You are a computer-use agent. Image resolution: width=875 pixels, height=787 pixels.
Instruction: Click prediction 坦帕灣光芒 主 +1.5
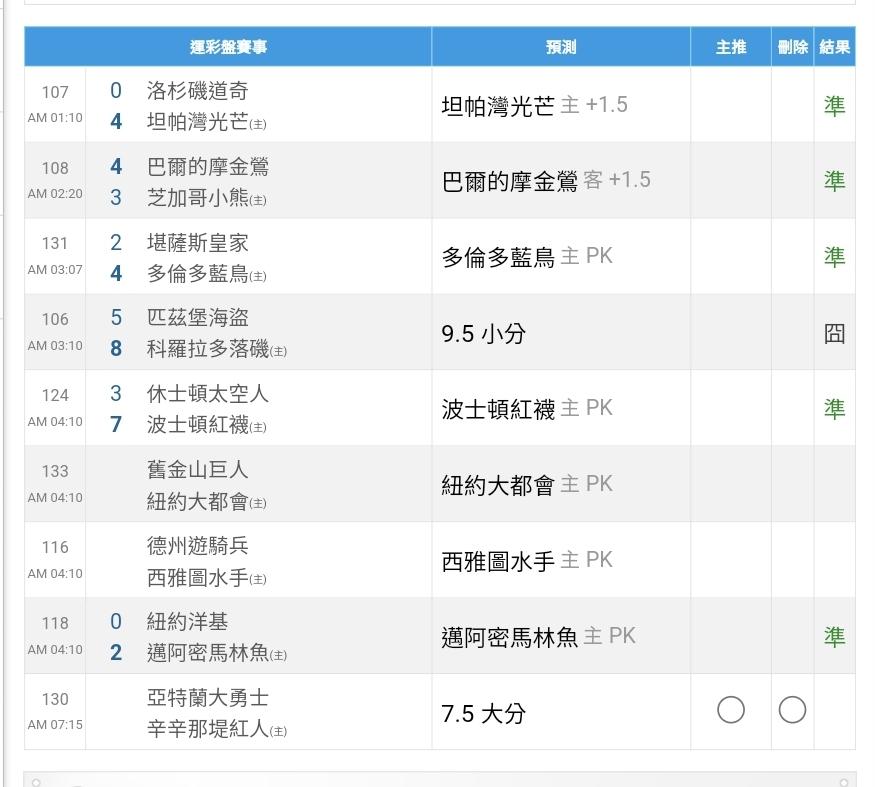pos(534,105)
